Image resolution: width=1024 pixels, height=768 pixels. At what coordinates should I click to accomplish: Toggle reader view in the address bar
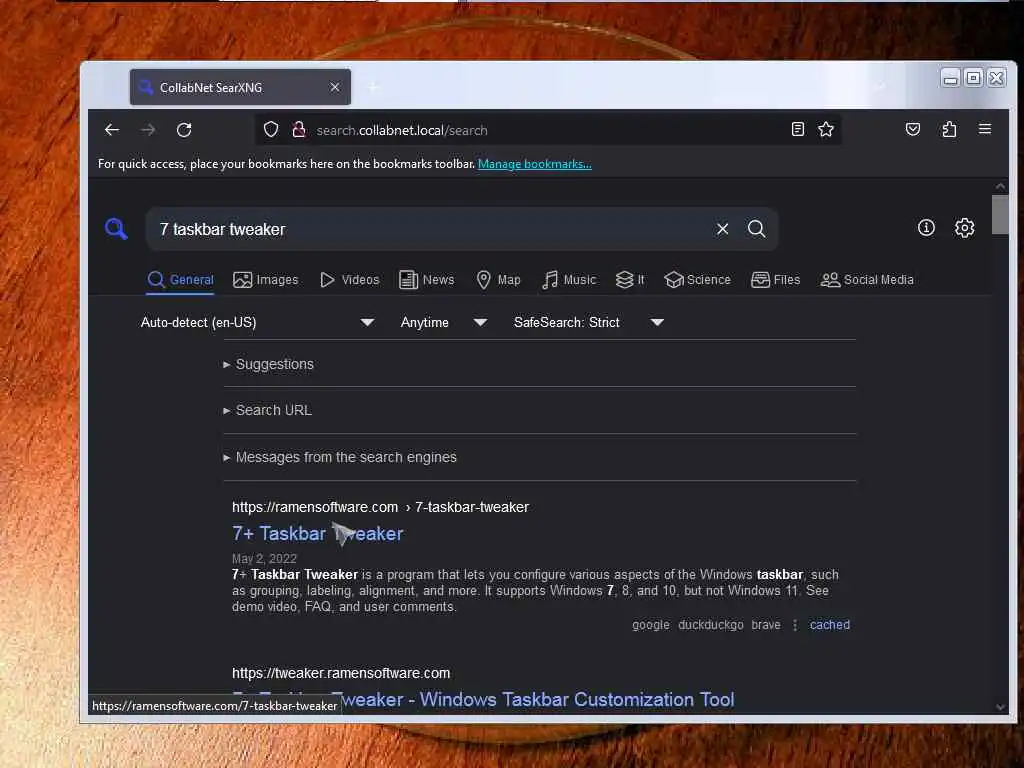coord(797,129)
